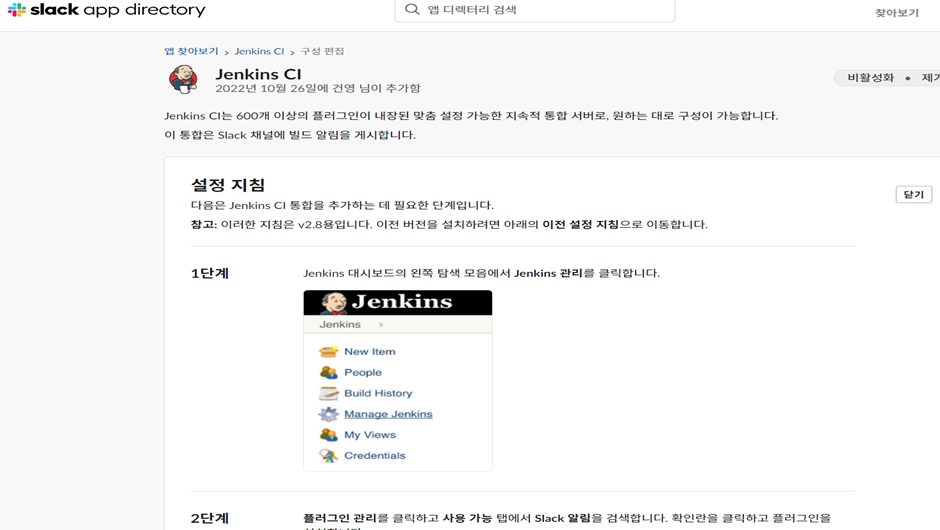Open the slack app directory home link
Viewport: 940px width, 530px height.
pos(107,10)
